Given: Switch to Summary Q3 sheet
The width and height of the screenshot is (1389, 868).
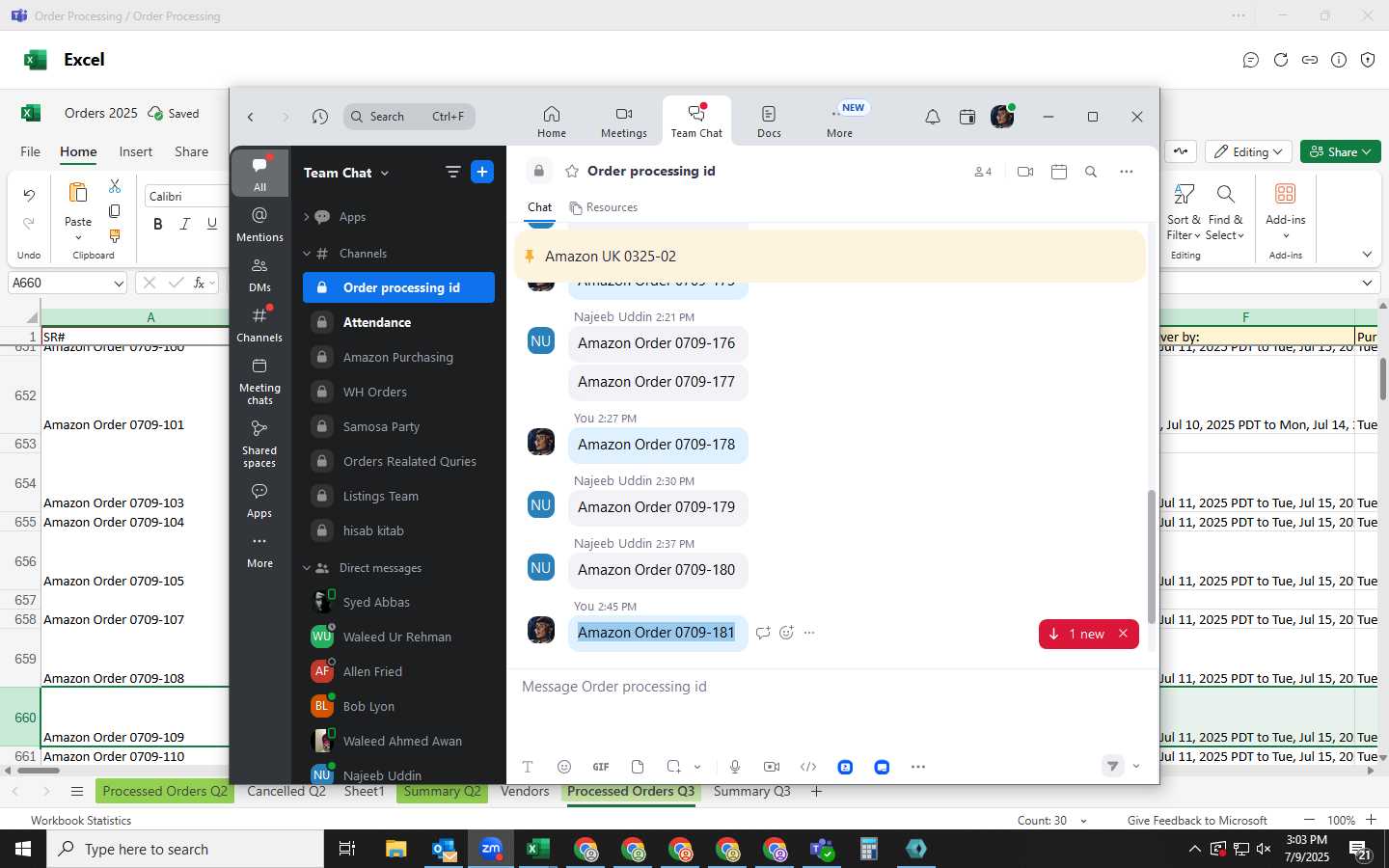Looking at the screenshot, I should [x=751, y=791].
